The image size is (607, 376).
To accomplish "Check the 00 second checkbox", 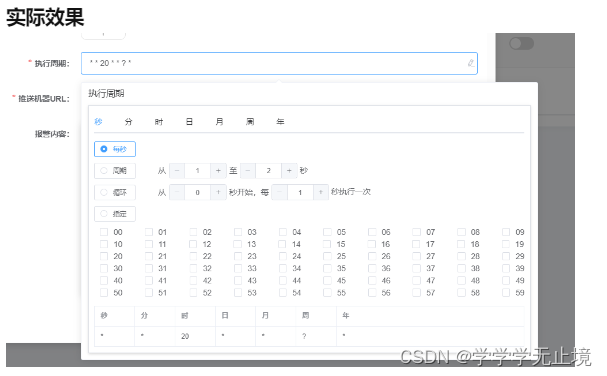I will [104, 232].
